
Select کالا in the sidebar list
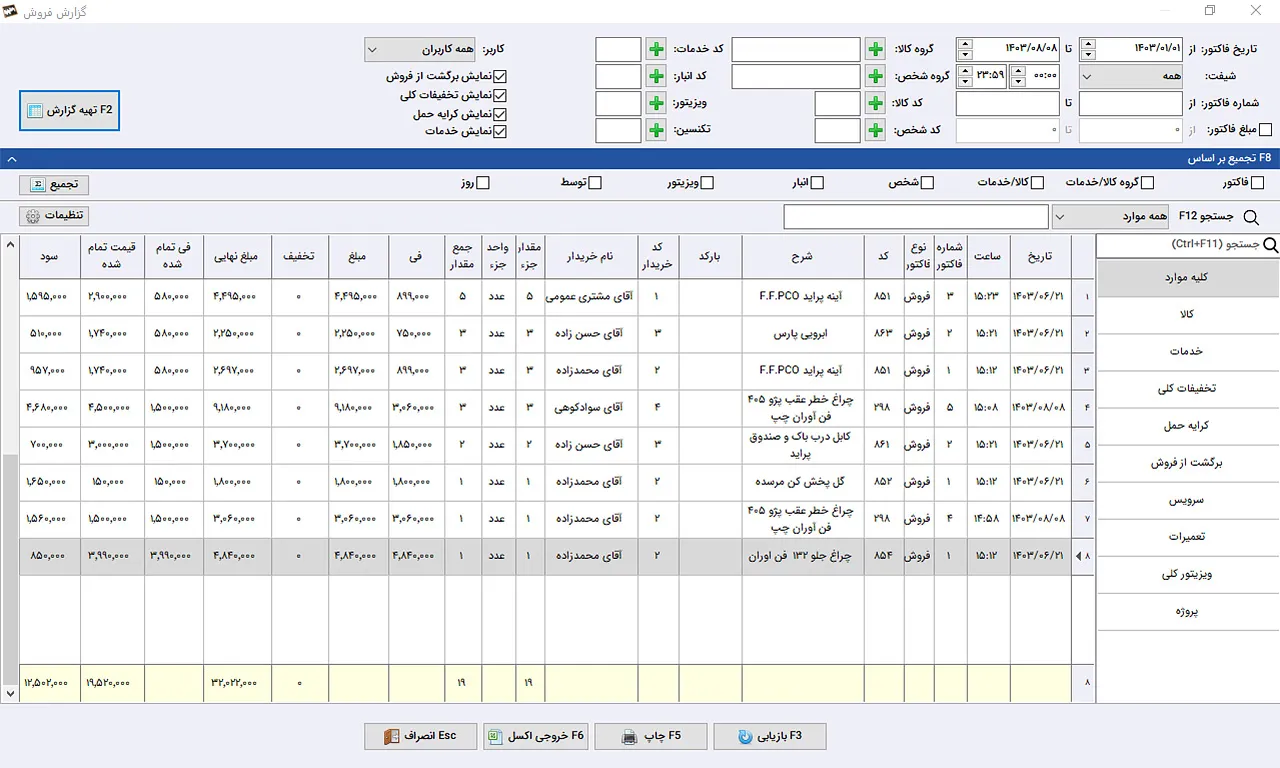click(x=1188, y=315)
